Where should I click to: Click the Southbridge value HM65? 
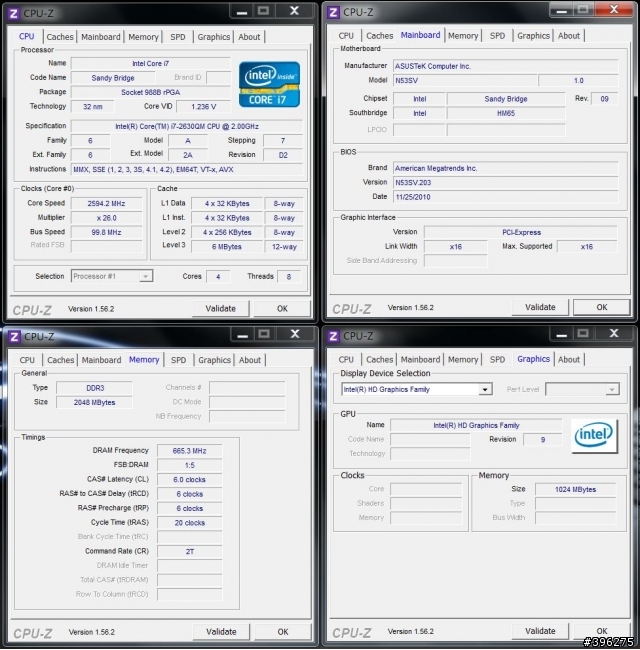click(506, 113)
